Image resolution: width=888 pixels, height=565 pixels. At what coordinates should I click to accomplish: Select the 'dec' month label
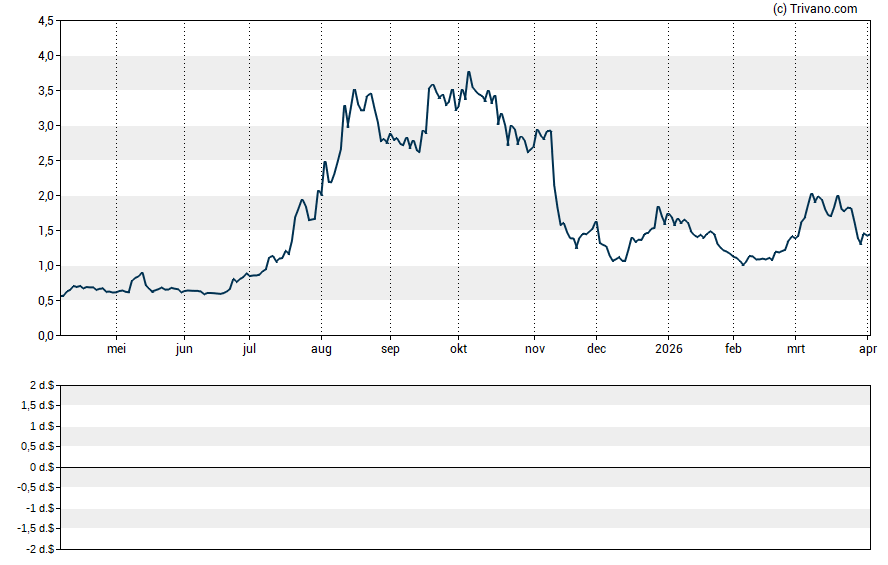(x=596, y=350)
